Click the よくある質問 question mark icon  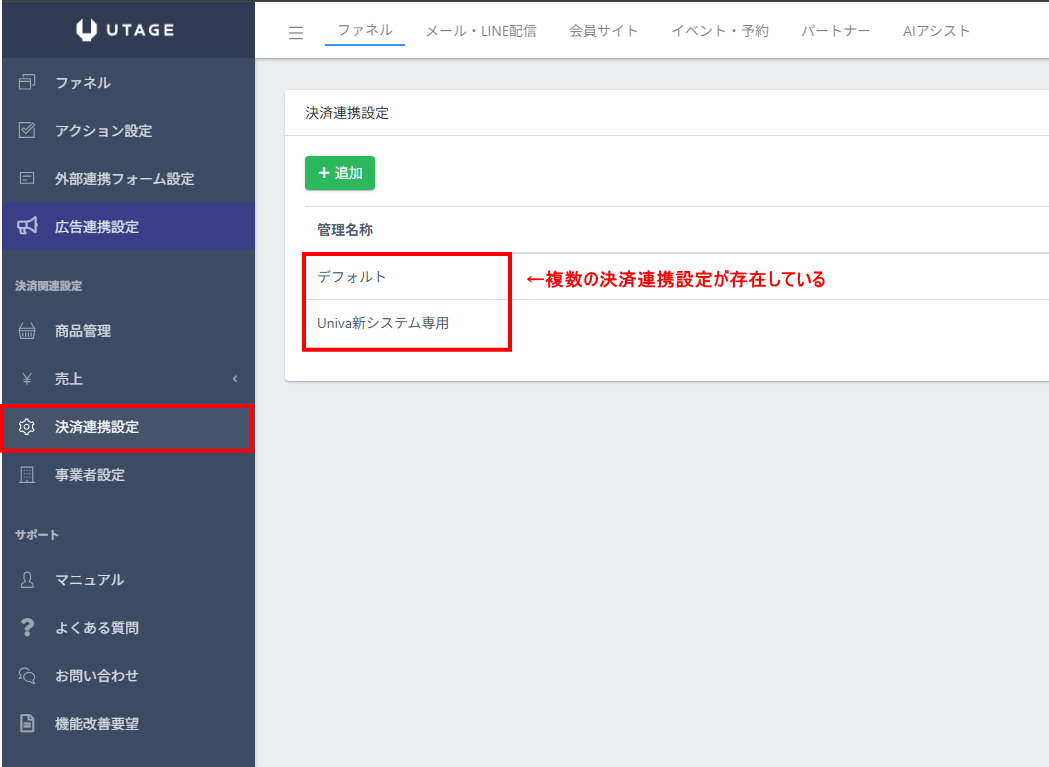click(x=28, y=628)
